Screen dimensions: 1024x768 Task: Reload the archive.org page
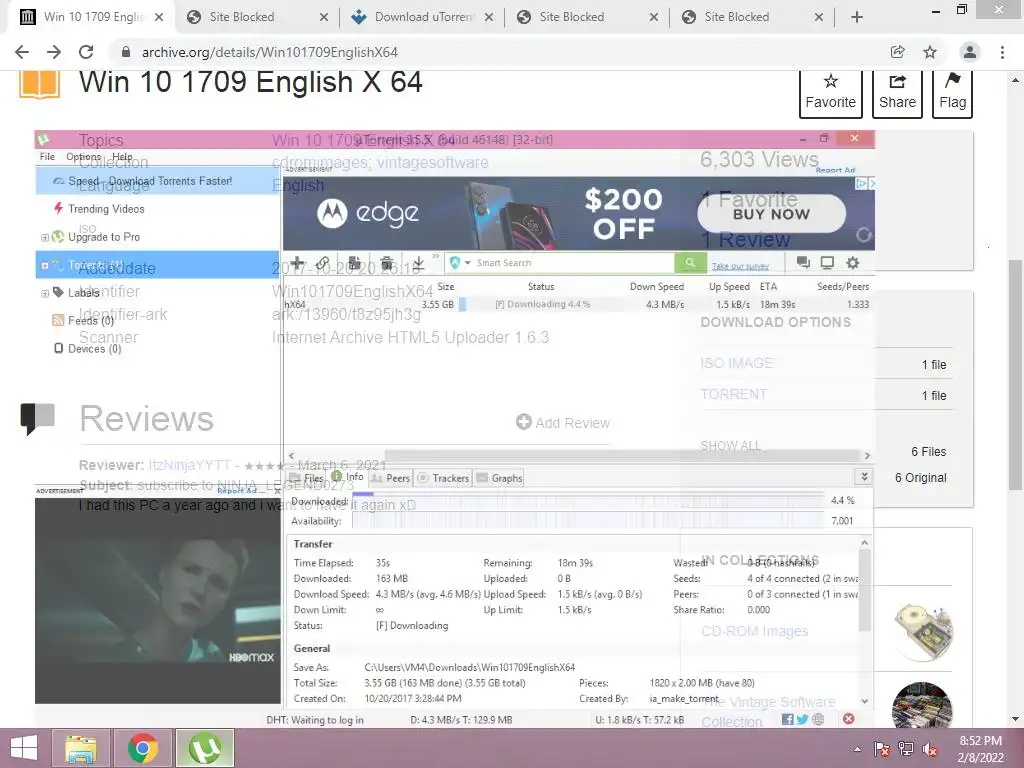86,52
